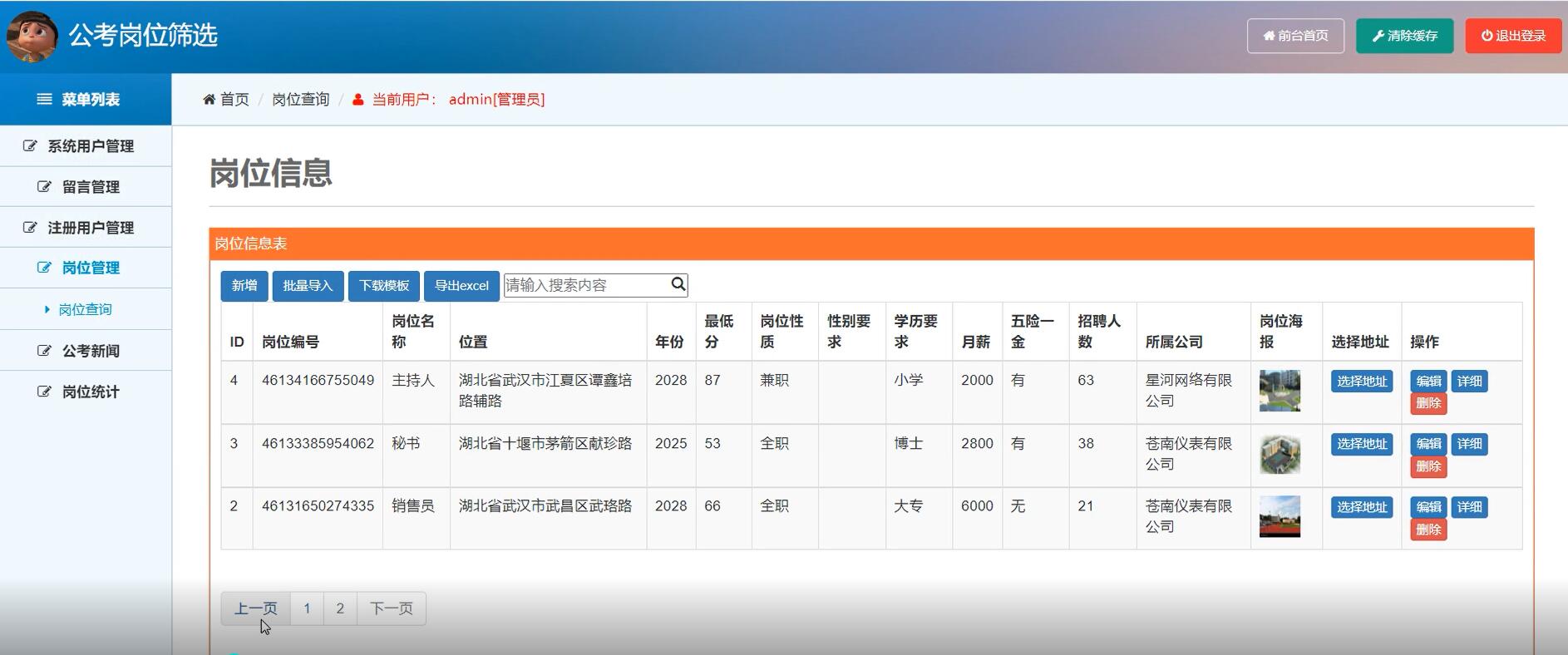Select 岗位查询 submenu item
This screenshot has width=1568, height=655.
[x=85, y=309]
